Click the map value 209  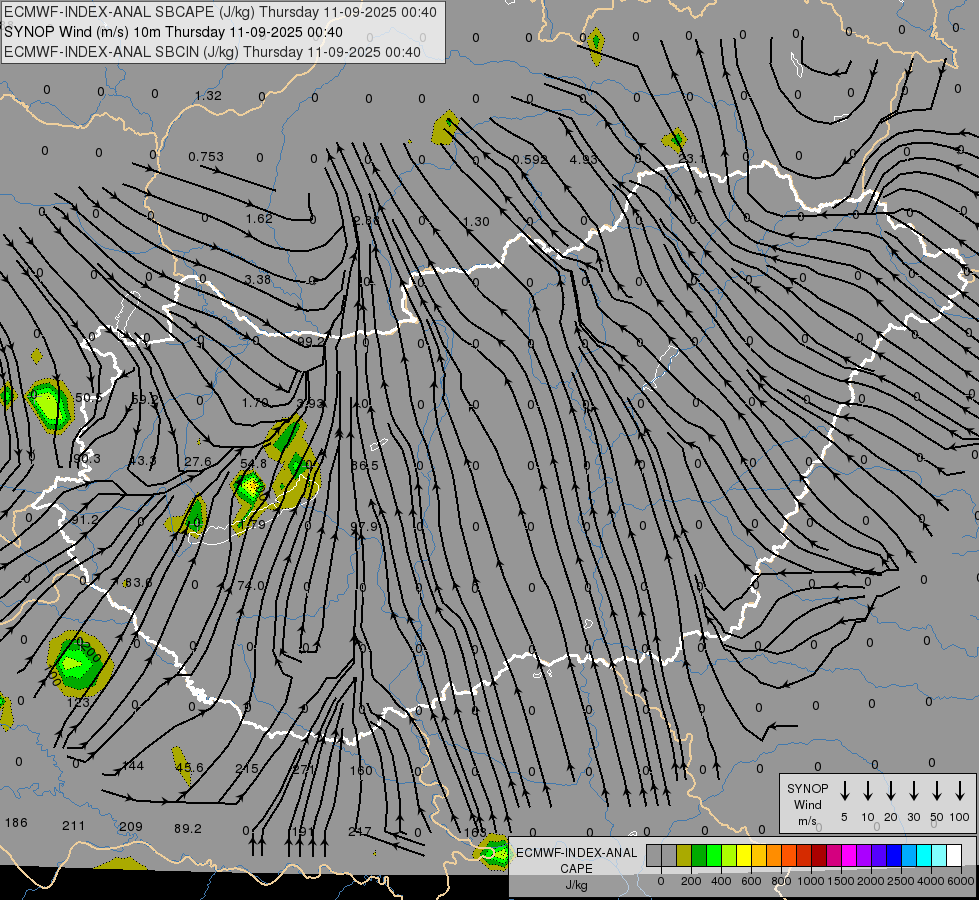pos(130,827)
